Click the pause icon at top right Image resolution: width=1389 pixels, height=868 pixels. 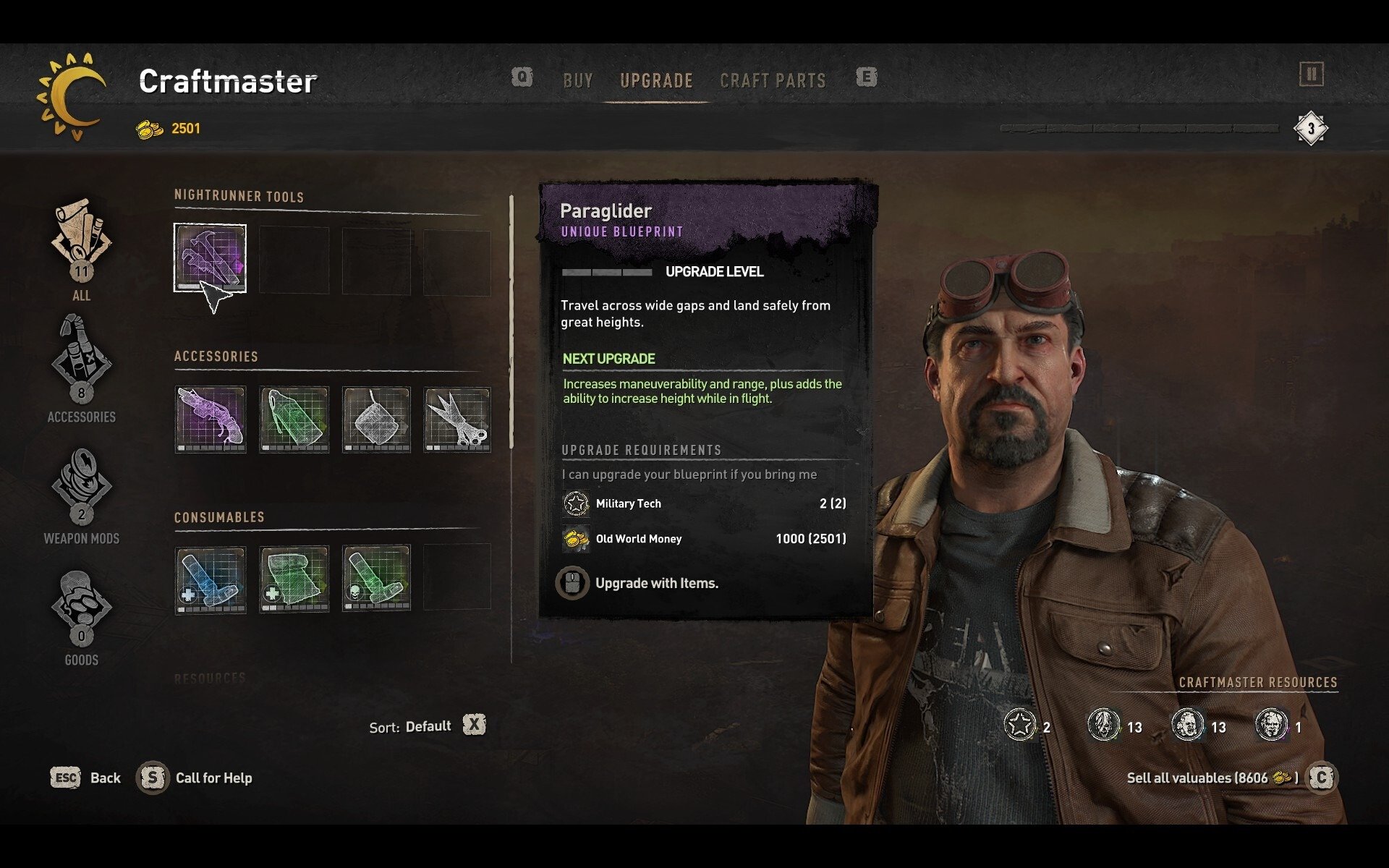pyautogui.click(x=1311, y=74)
